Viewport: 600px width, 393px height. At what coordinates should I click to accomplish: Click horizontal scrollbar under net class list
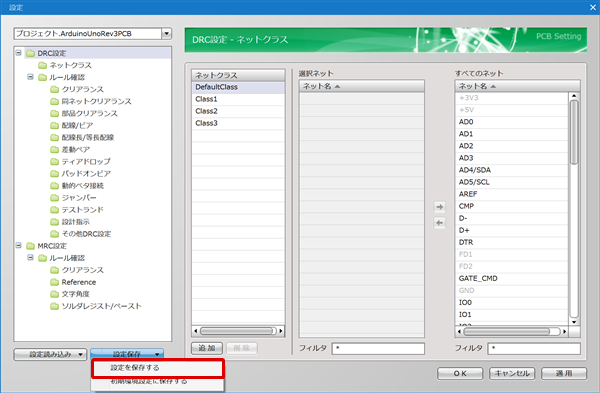[238, 331]
